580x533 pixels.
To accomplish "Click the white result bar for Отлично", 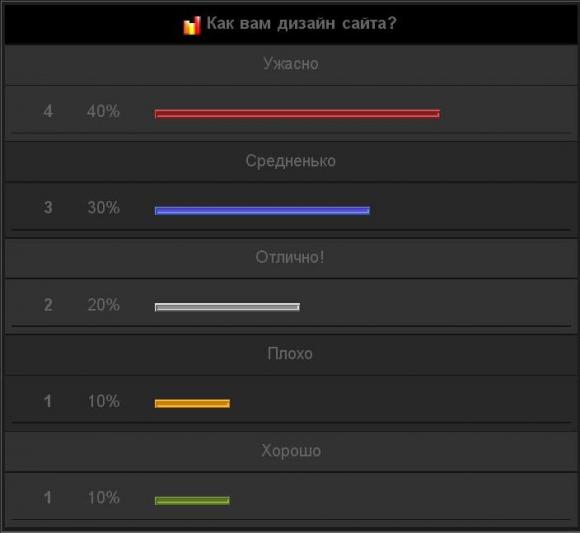I will 227,307.
